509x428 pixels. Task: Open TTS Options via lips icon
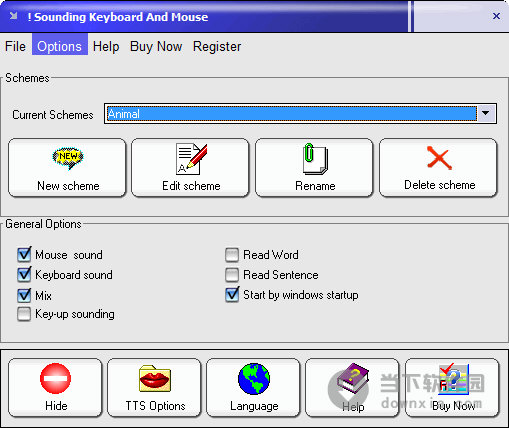coord(155,378)
